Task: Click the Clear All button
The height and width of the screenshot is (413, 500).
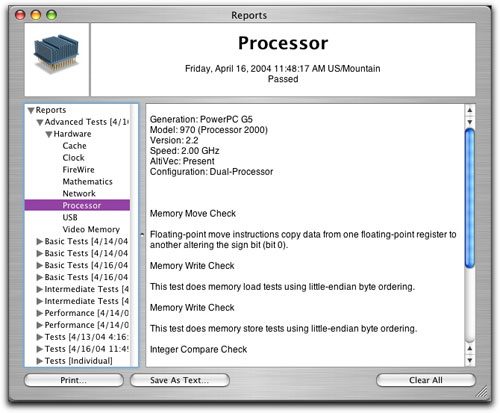Action: [426, 380]
